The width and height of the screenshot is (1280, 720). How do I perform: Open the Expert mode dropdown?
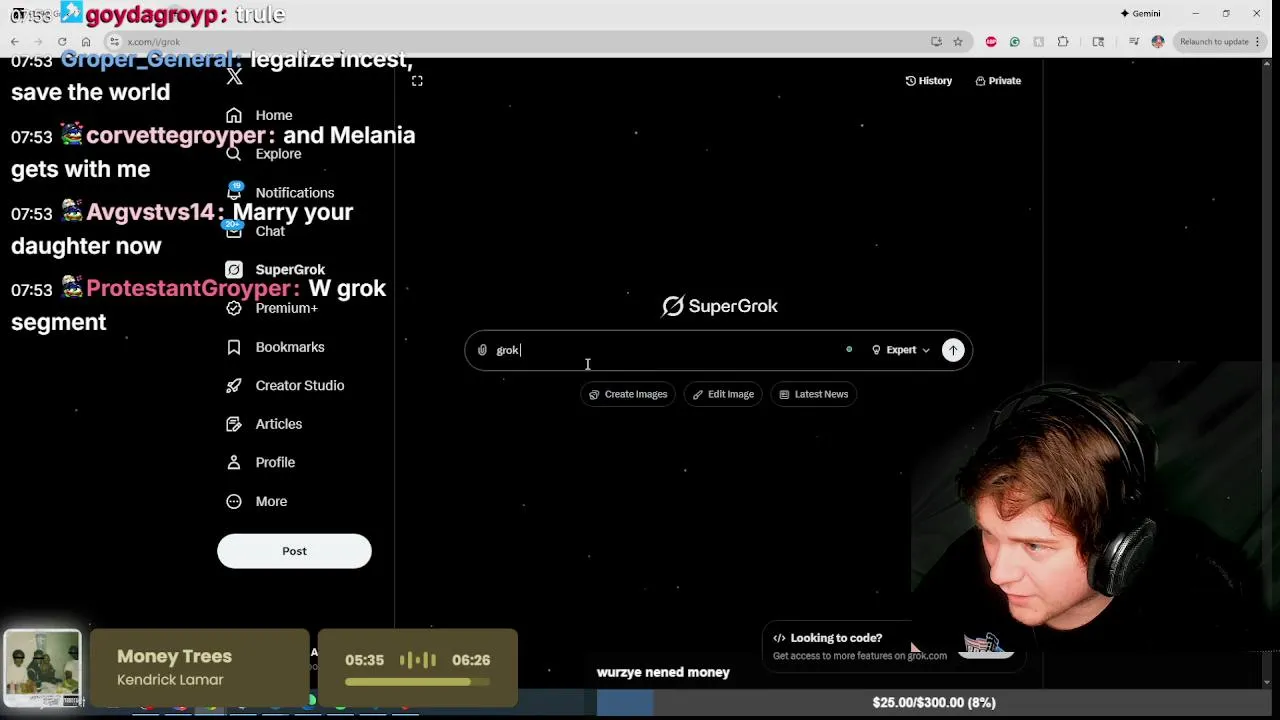(x=901, y=350)
